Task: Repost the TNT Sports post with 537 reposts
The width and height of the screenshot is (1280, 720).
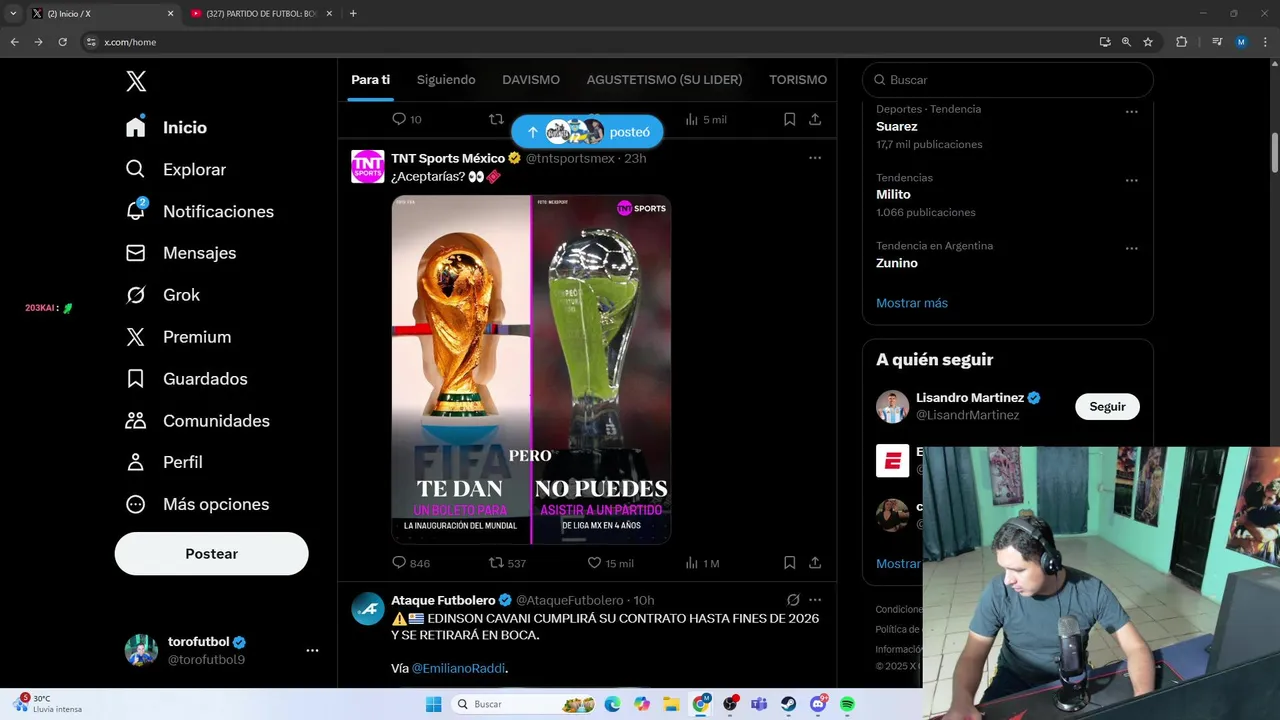Action: click(x=507, y=563)
